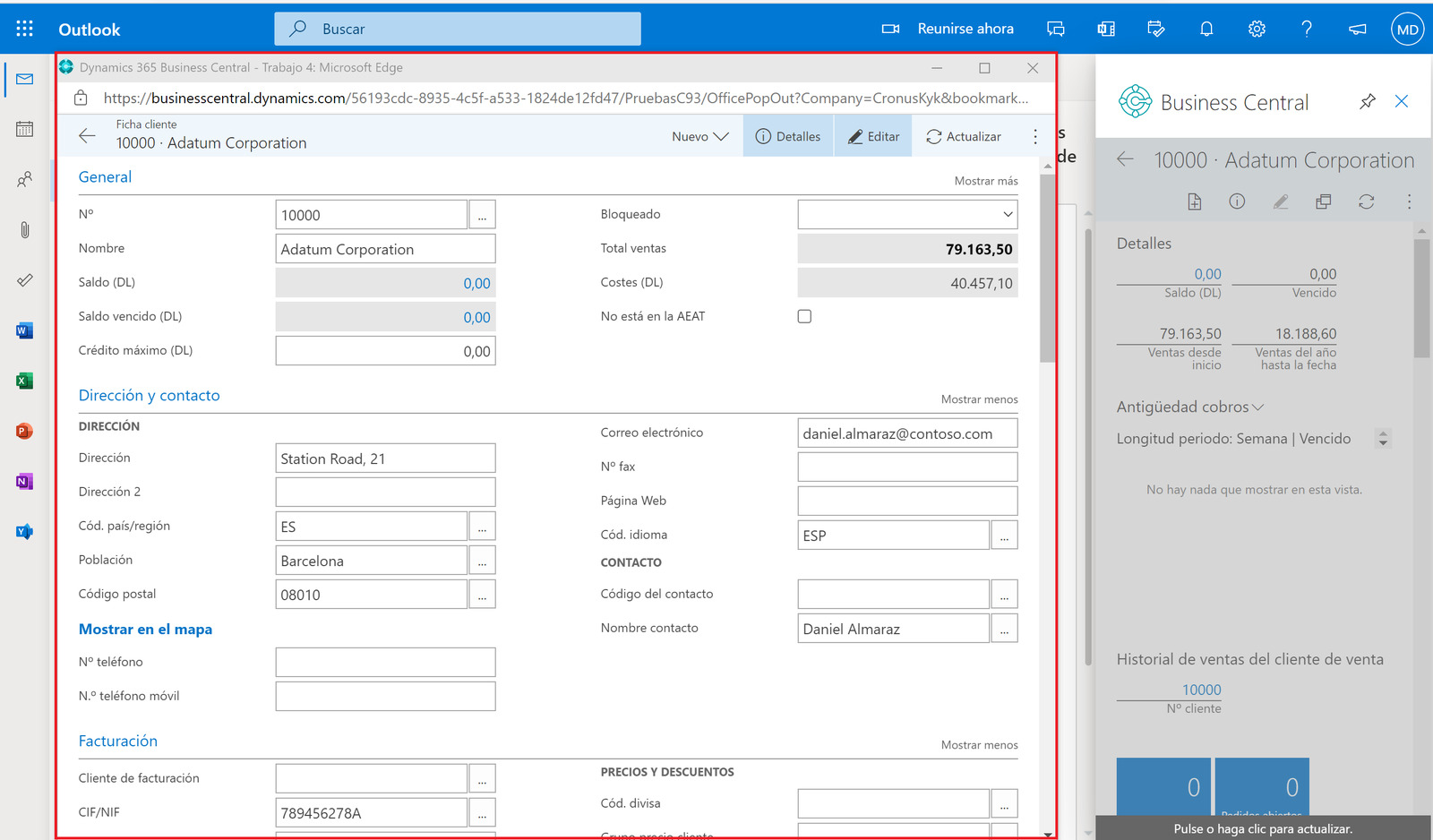Open the To Do checkmark icon
This screenshot has width=1433, height=840.
pyautogui.click(x=25, y=280)
